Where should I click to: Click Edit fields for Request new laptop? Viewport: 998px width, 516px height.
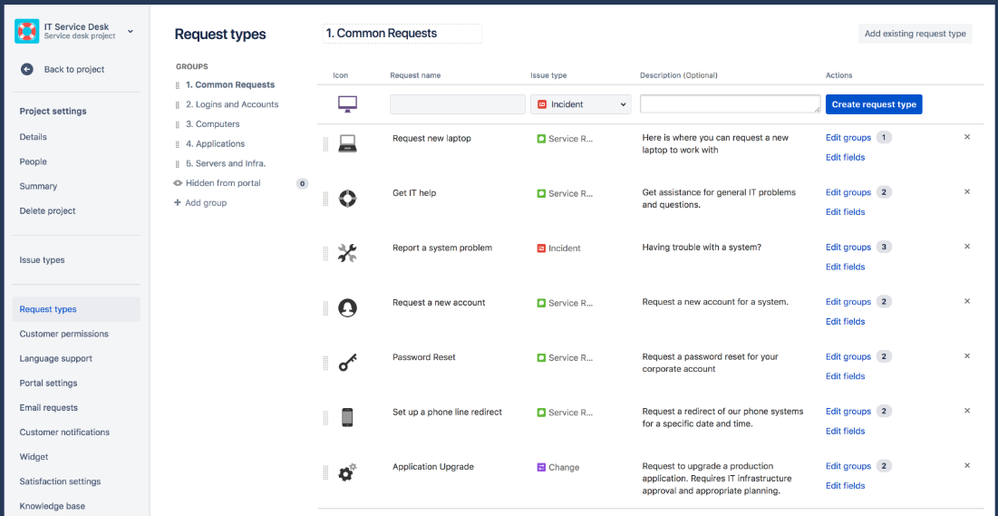[x=845, y=157]
